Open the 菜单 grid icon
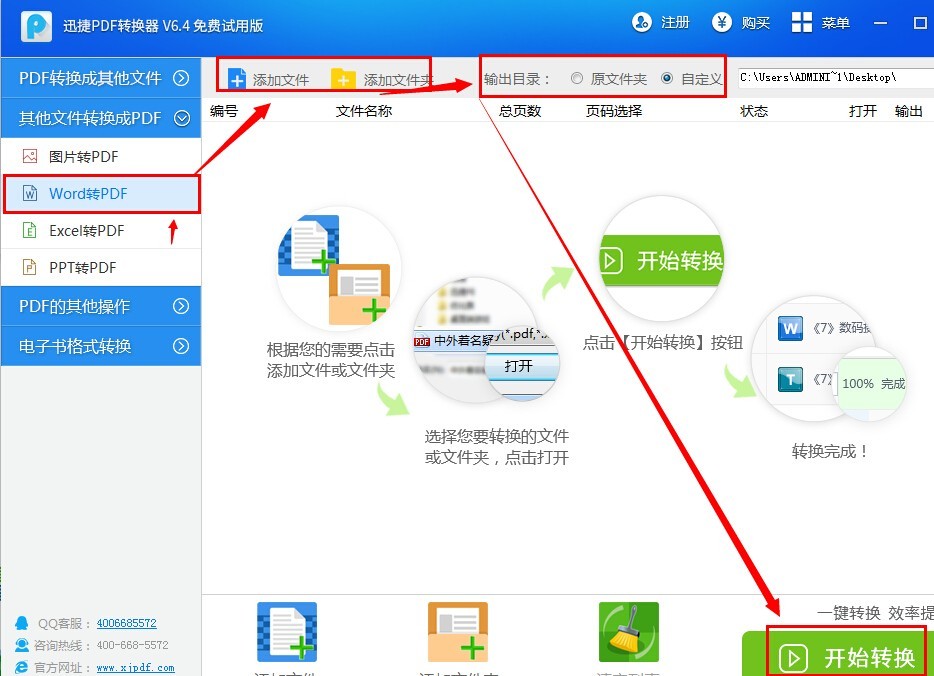934x676 pixels. click(802, 23)
